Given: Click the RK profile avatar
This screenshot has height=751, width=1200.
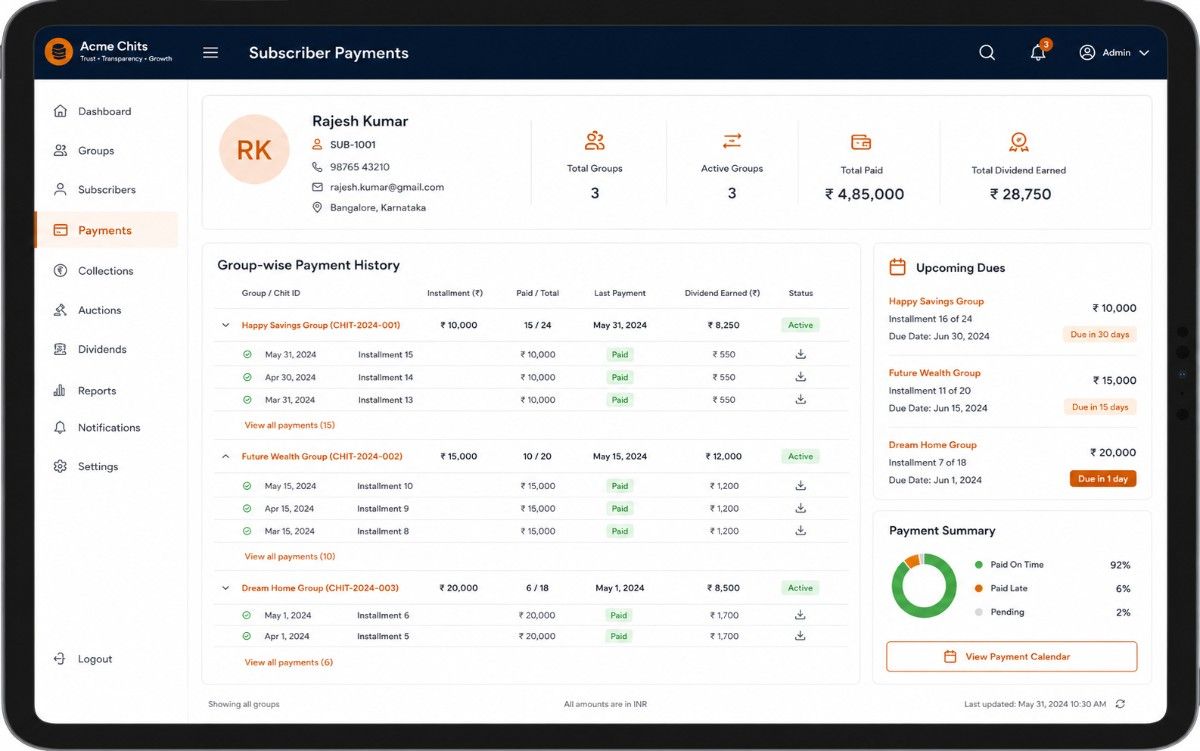Looking at the screenshot, I should [254, 150].
